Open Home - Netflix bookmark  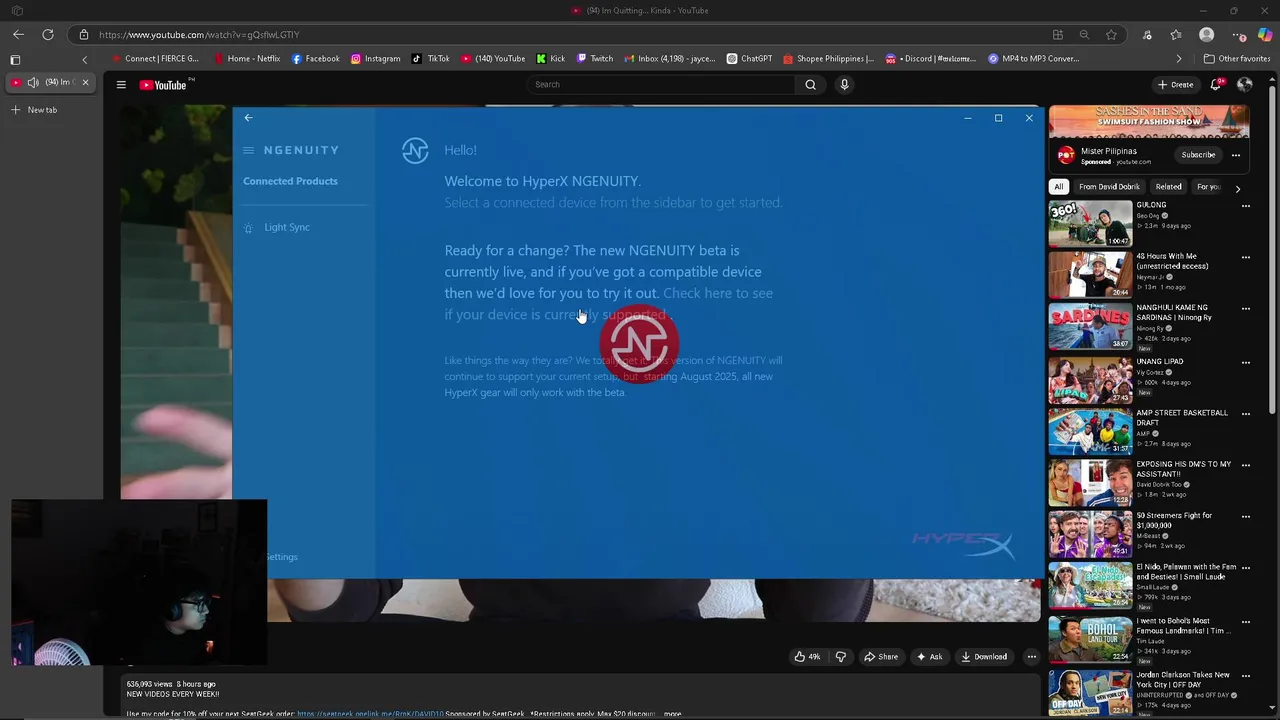click(246, 59)
